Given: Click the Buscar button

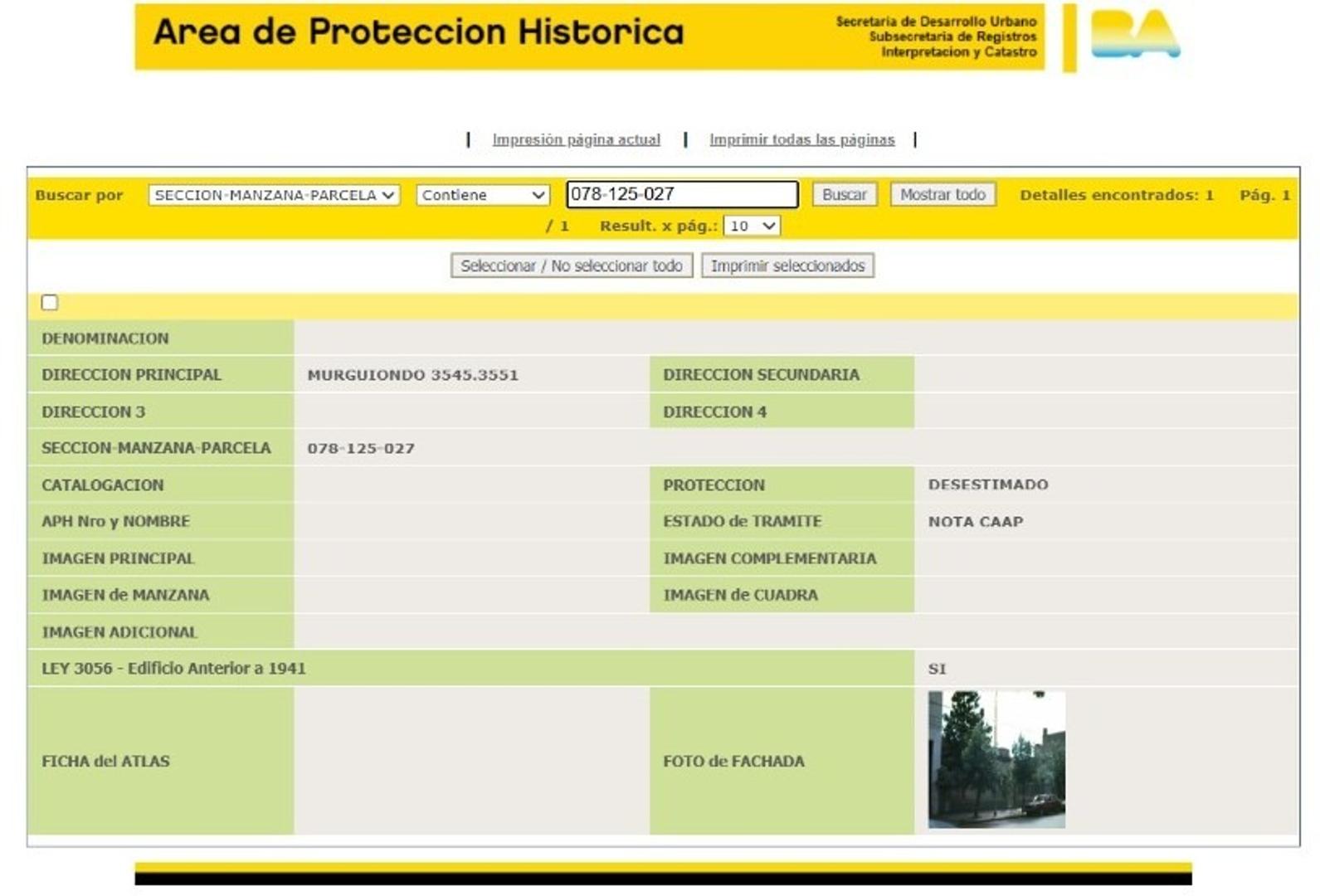Looking at the screenshot, I should point(844,195).
